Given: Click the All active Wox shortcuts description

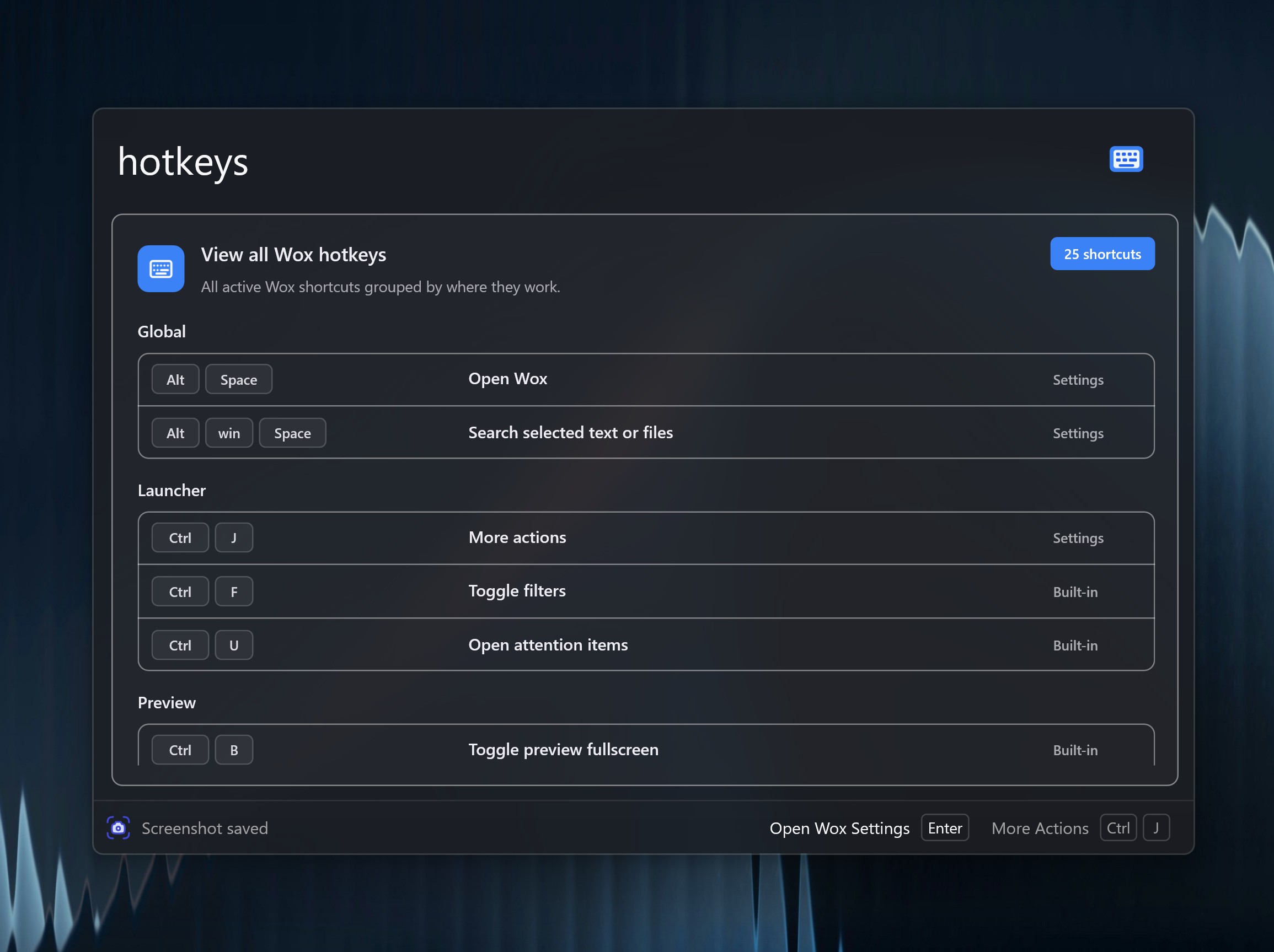Looking at the screenshot, I should point(380,287).
